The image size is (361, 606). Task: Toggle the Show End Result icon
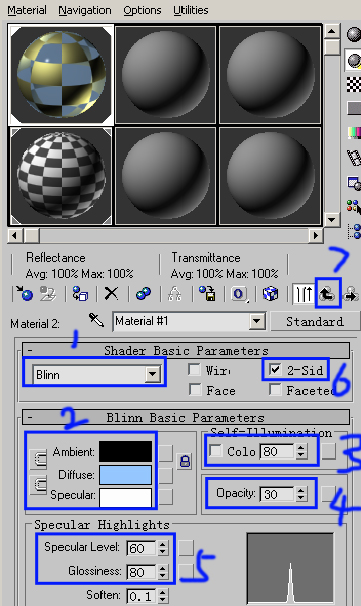tap(303, 294)
